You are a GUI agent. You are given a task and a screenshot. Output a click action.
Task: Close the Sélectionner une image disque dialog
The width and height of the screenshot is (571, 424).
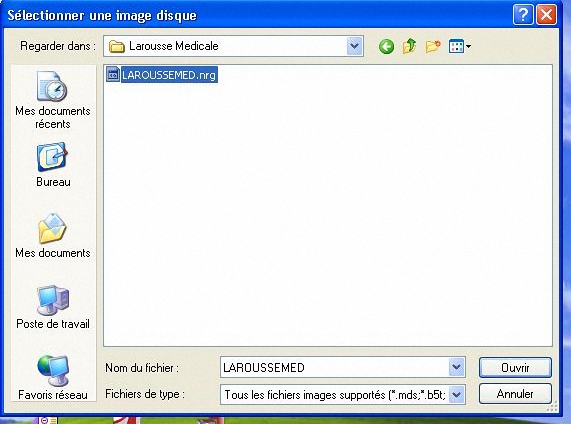click(x=546, y=15)
